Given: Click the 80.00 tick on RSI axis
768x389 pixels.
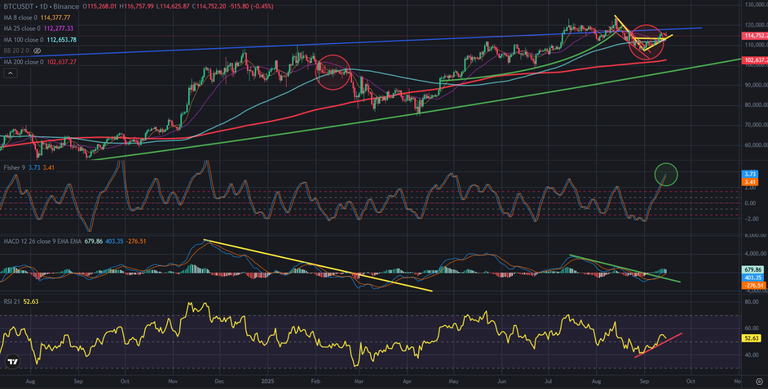Looking at the screenshot, I should point(752,302).
